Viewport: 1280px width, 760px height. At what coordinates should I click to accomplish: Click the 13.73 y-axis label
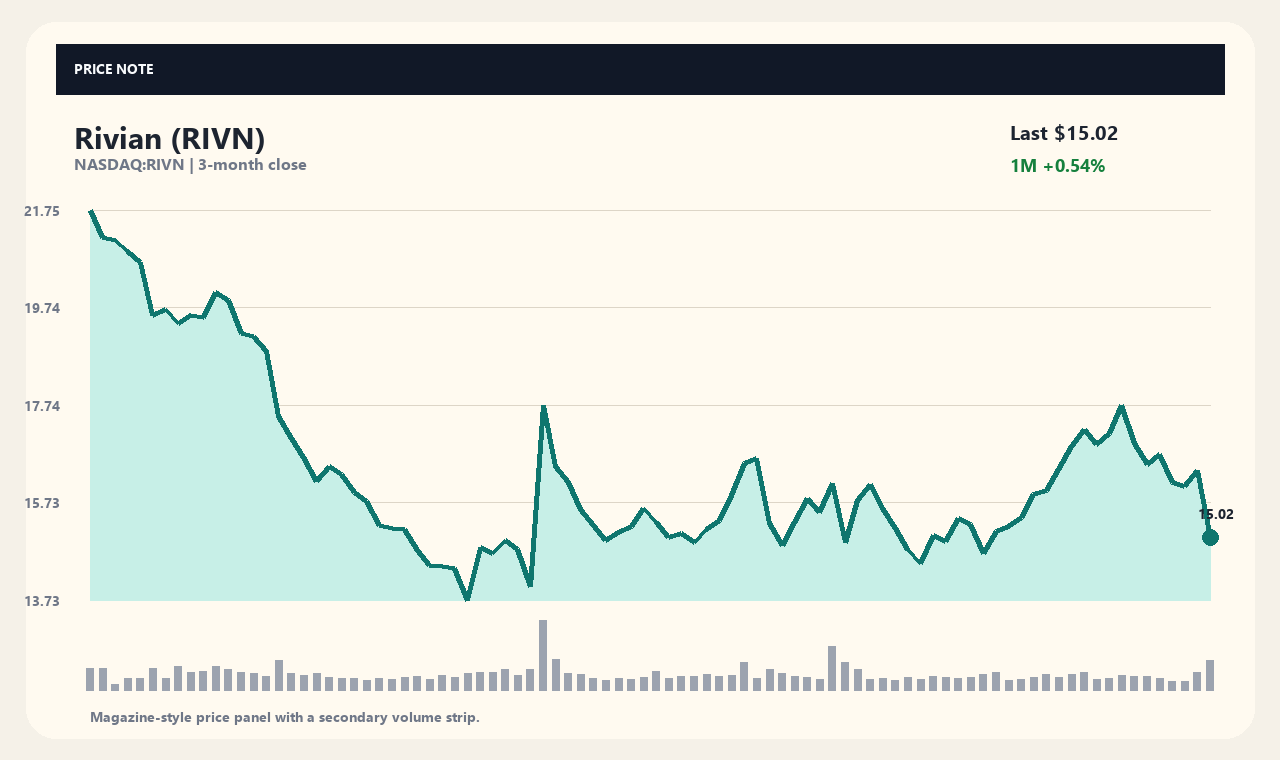[42, 601]
